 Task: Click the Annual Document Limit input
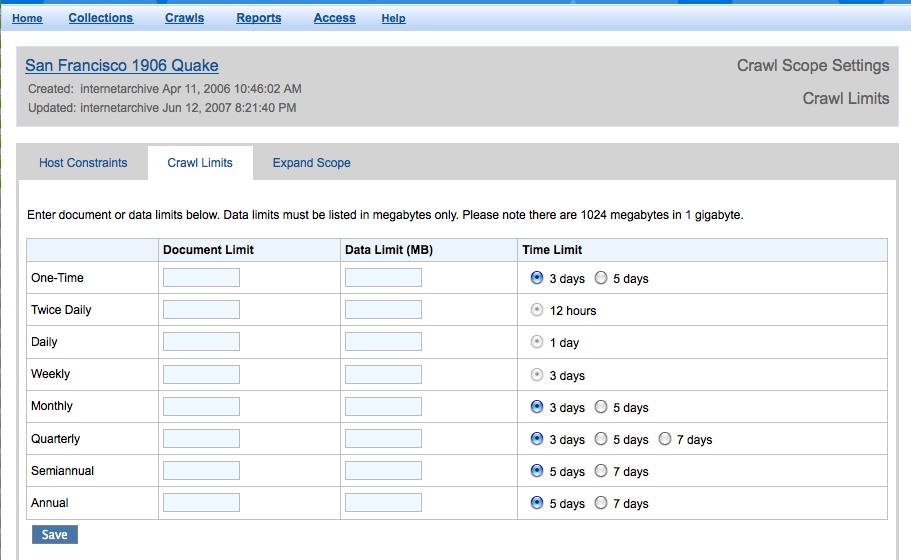[201, 502]
